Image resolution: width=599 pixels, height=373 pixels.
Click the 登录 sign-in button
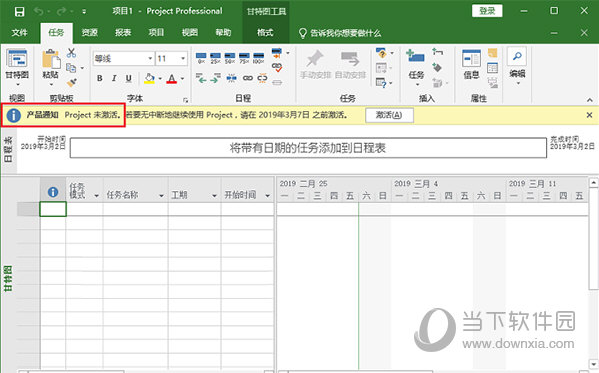[x=487, y=11]
